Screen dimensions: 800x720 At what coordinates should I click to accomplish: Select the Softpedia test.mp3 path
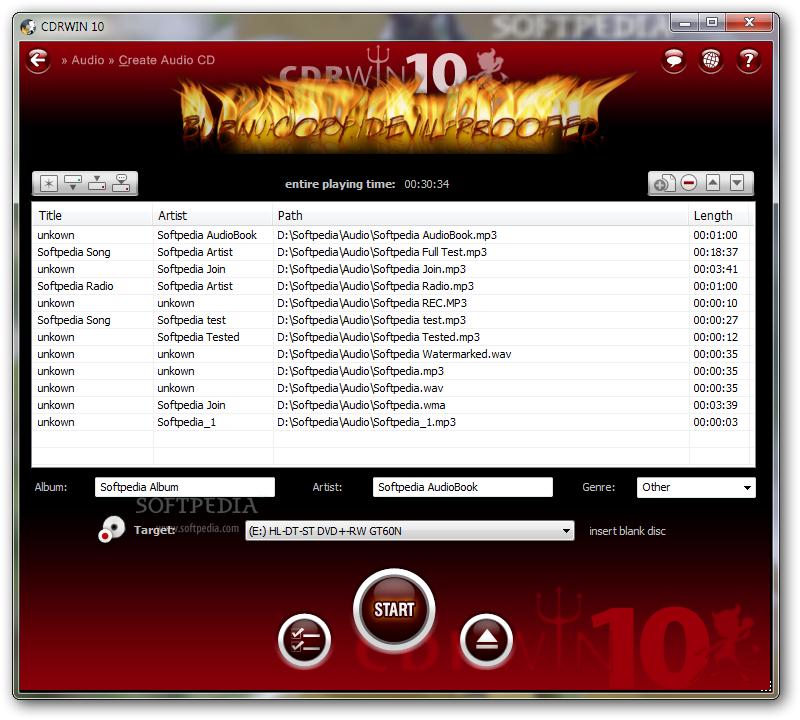click(x=371, y=320)
